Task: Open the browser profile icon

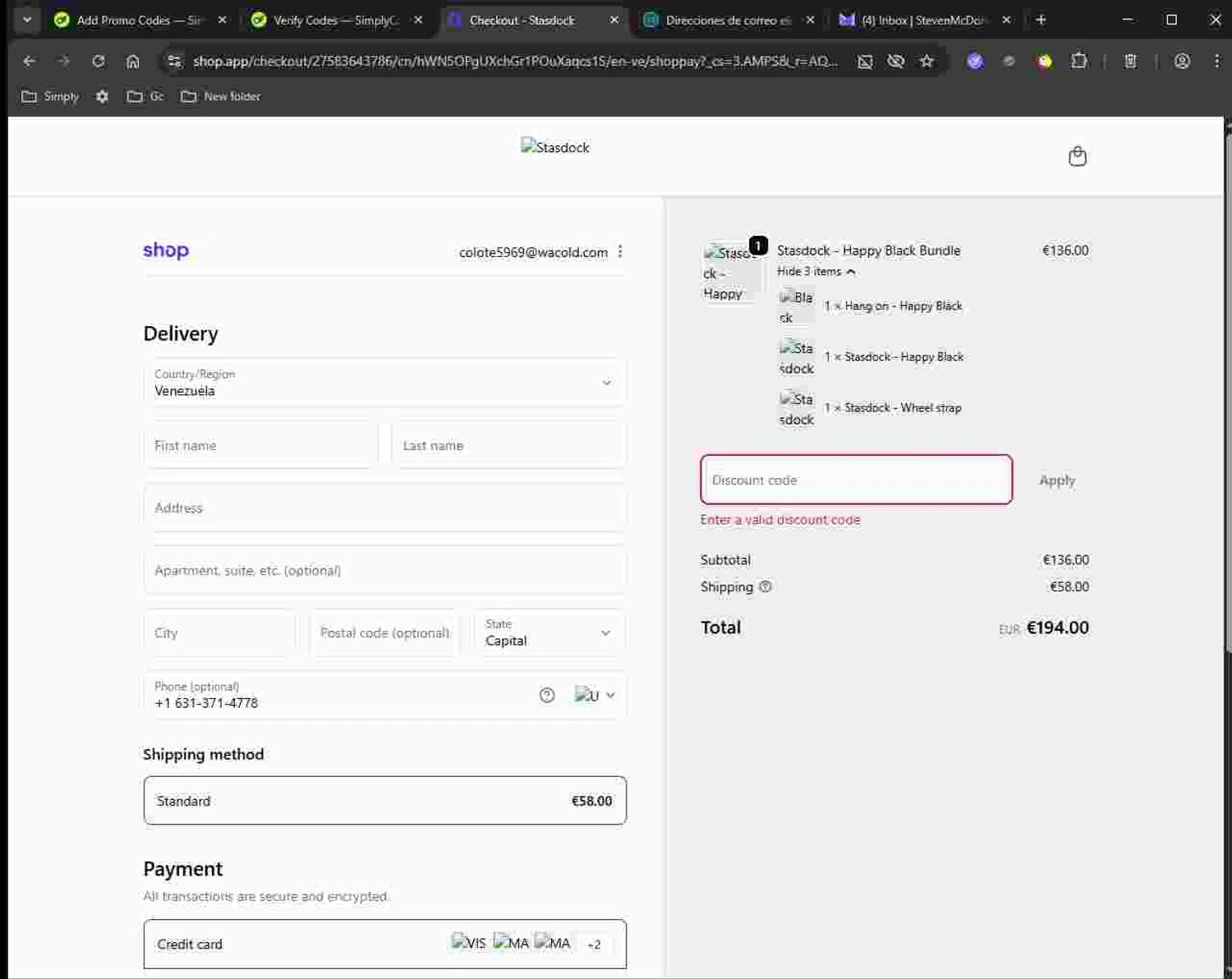Action: (1182, 61)
